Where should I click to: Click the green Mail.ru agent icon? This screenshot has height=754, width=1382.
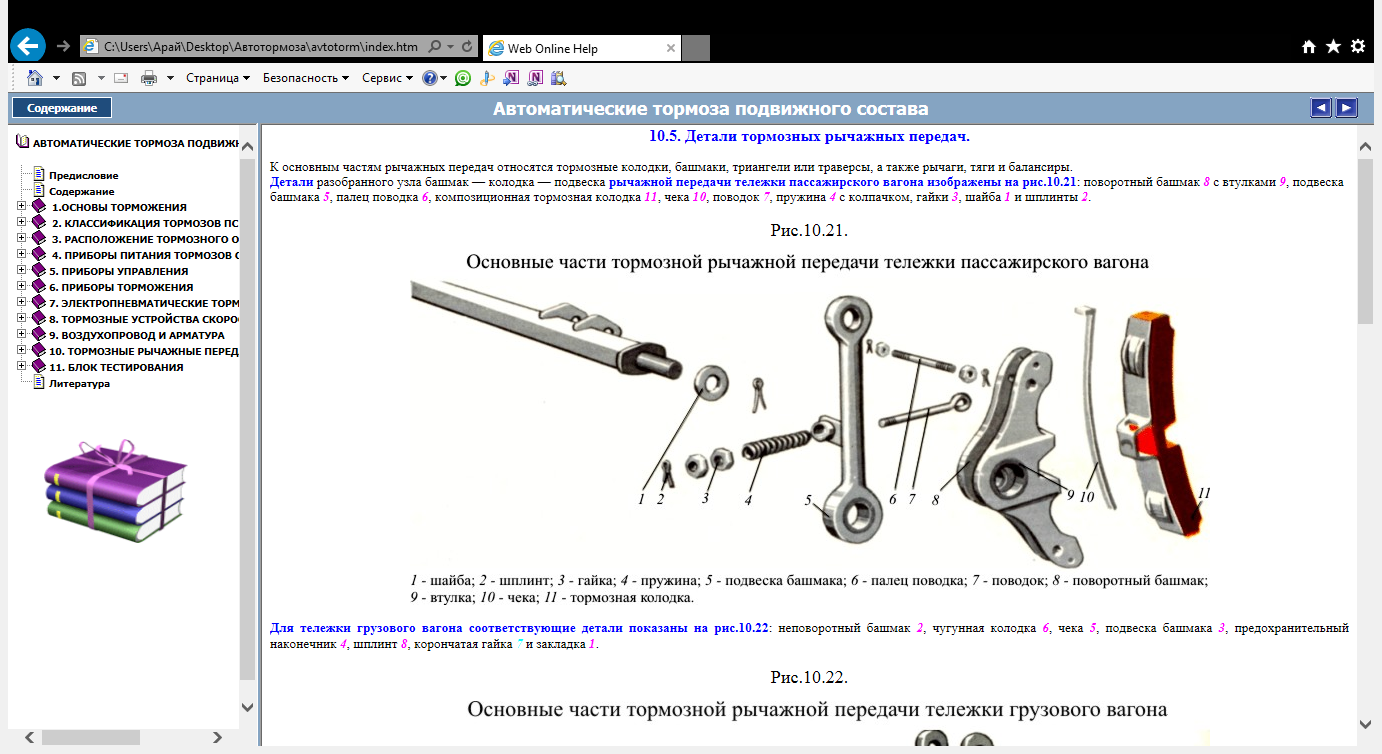coord(463,78)
